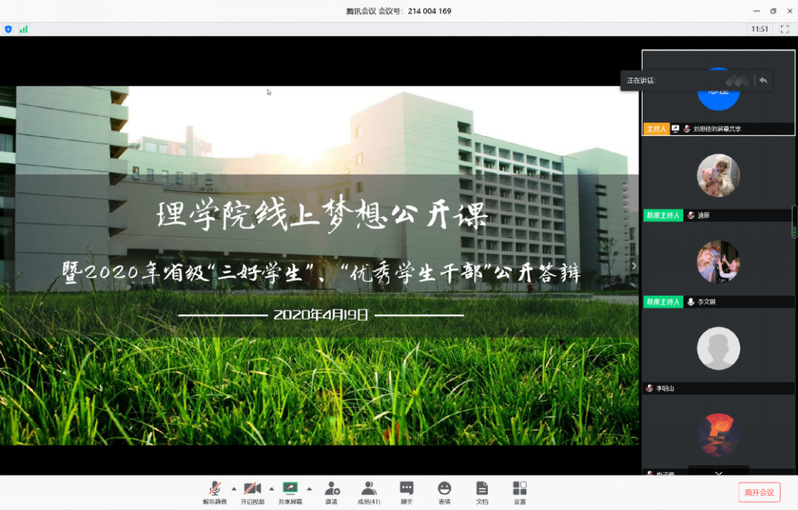Collapse the participant sidebar with the arrow
798x510 pixels.
633,266
